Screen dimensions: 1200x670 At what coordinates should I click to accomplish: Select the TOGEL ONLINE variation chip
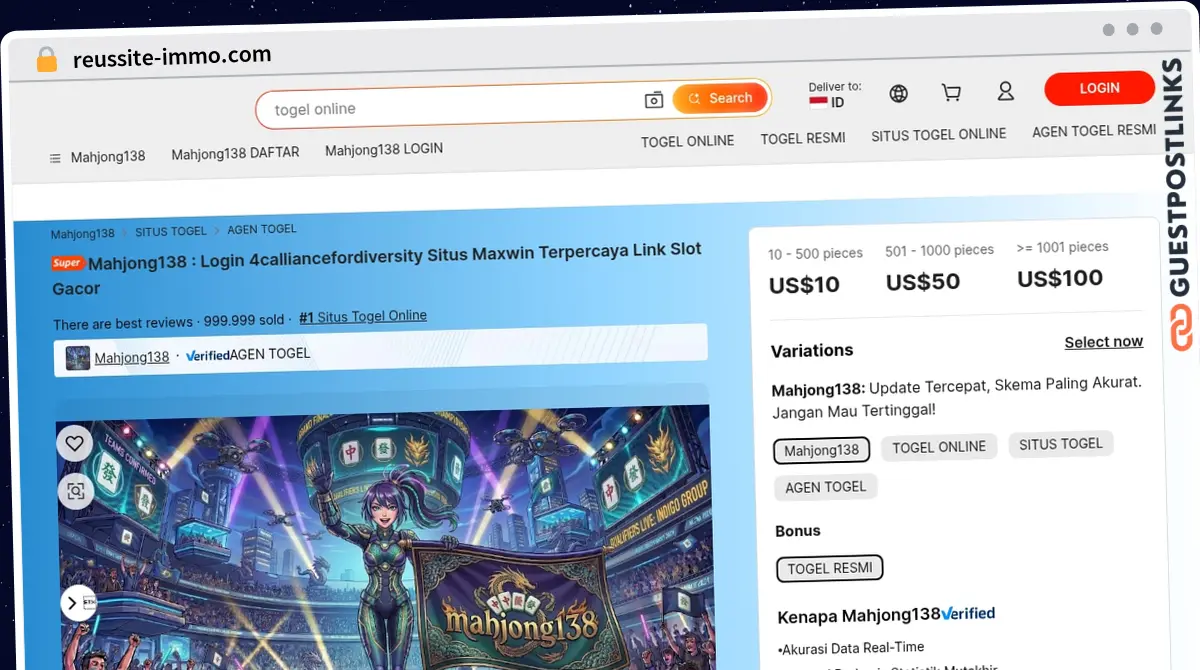[939, 447]
